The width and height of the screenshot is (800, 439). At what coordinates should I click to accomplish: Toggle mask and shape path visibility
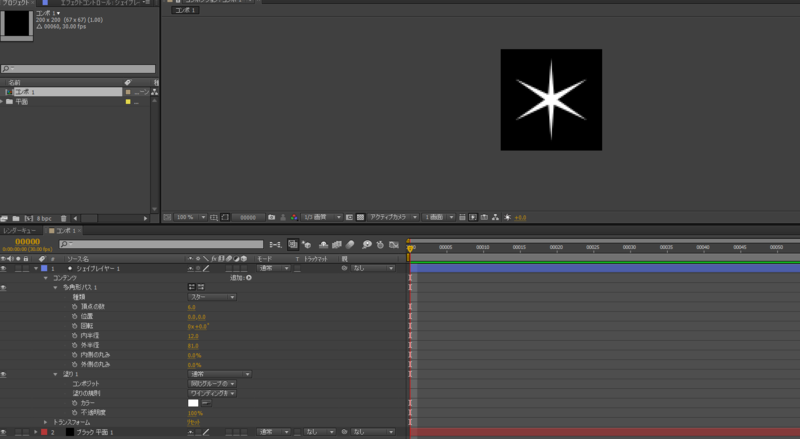tap(225, 217)
